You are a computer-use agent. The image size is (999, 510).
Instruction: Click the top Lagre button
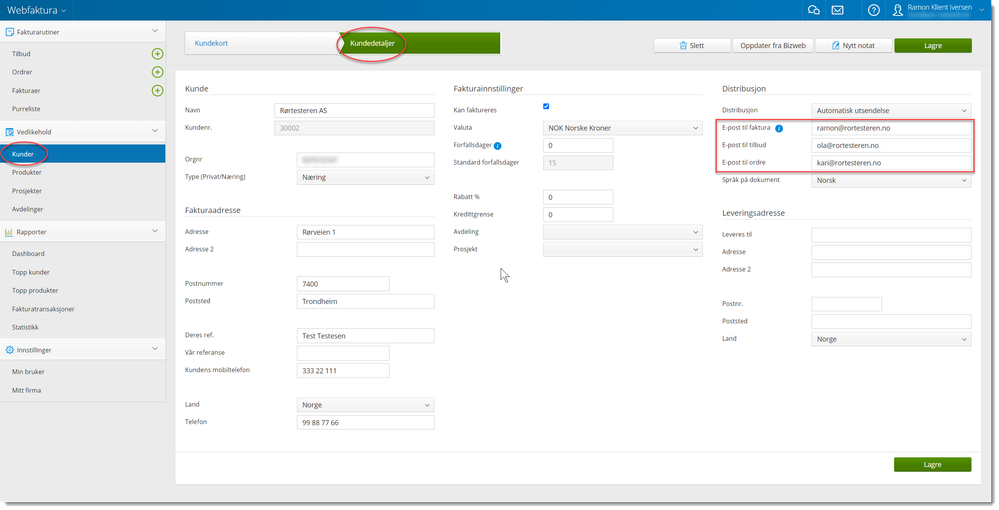(932, 45)
